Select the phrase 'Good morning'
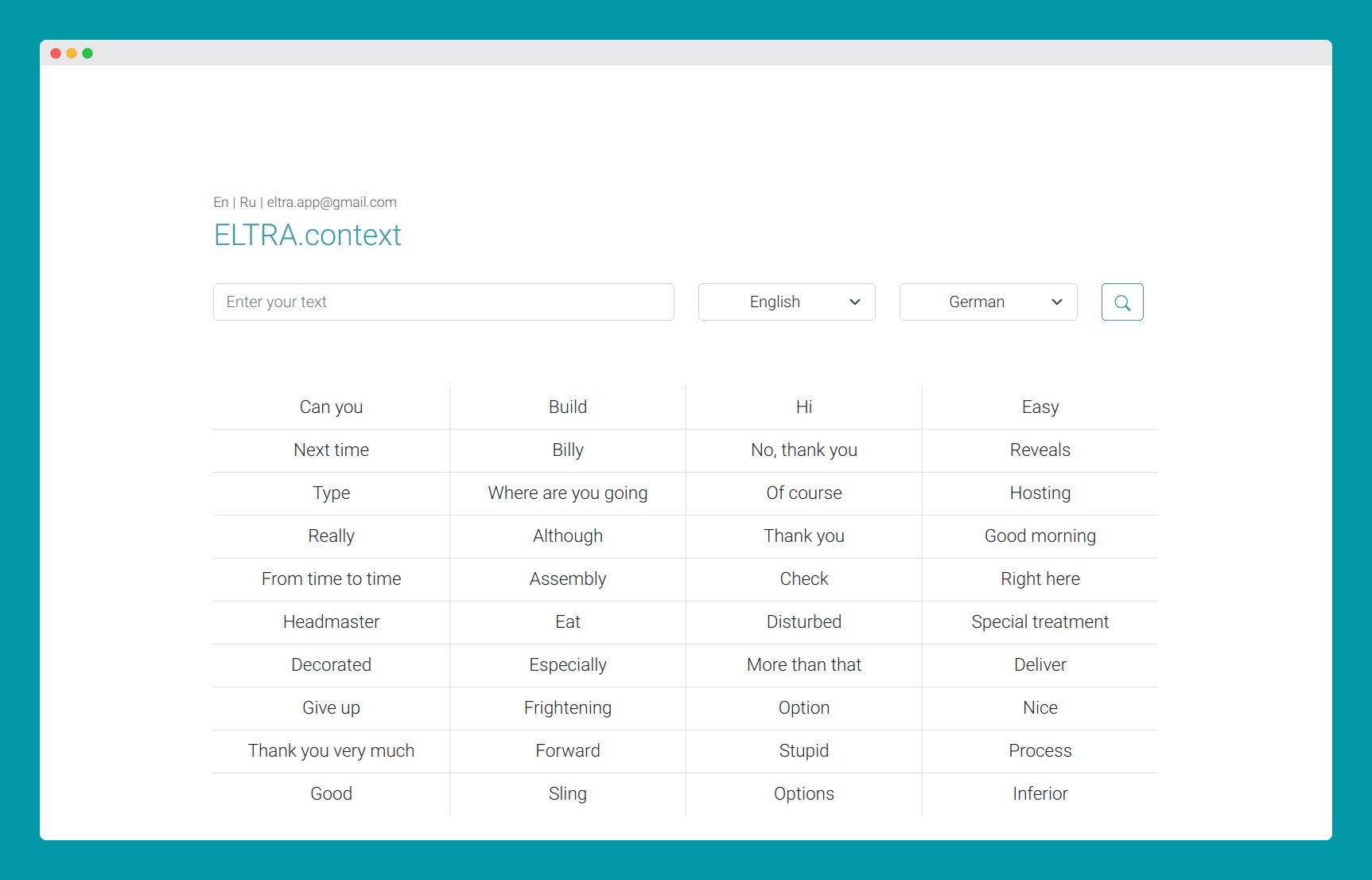Screen dimensions: 1372x880 point(1040,535)
